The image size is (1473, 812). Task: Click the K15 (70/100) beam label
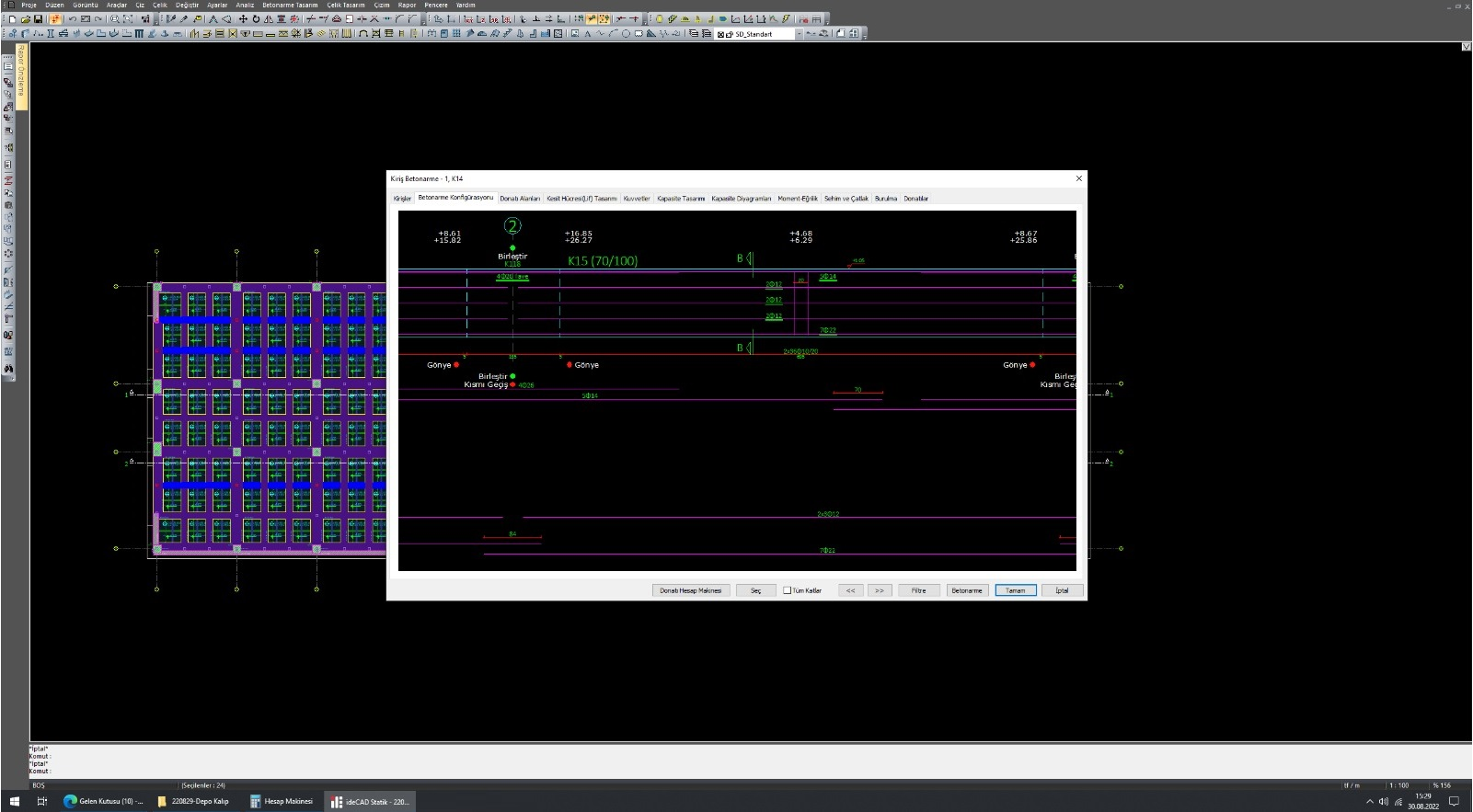(x=603, y=261)
